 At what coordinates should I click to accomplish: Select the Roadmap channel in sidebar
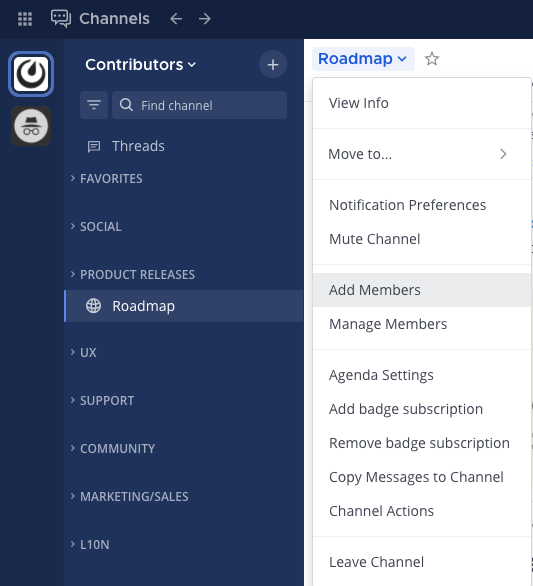(184, 306)
